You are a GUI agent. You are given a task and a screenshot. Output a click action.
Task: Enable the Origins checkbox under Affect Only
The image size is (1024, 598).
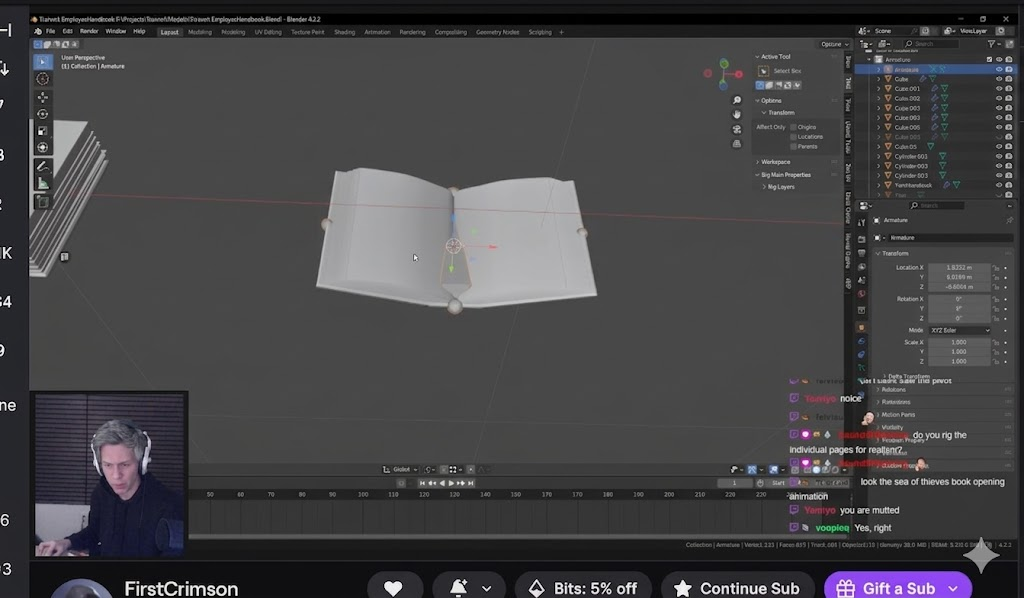click(793, 127)
